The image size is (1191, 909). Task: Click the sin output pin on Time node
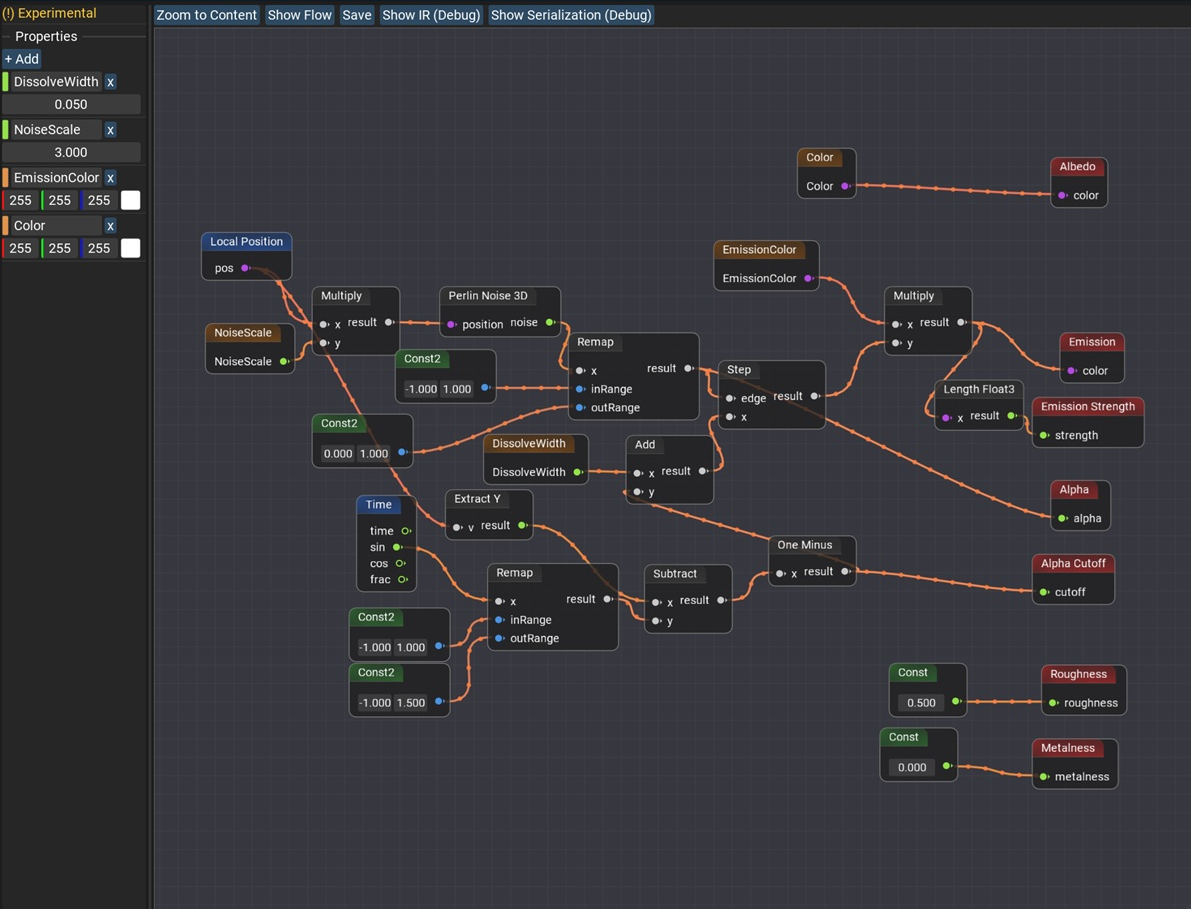tap(398, 547)
